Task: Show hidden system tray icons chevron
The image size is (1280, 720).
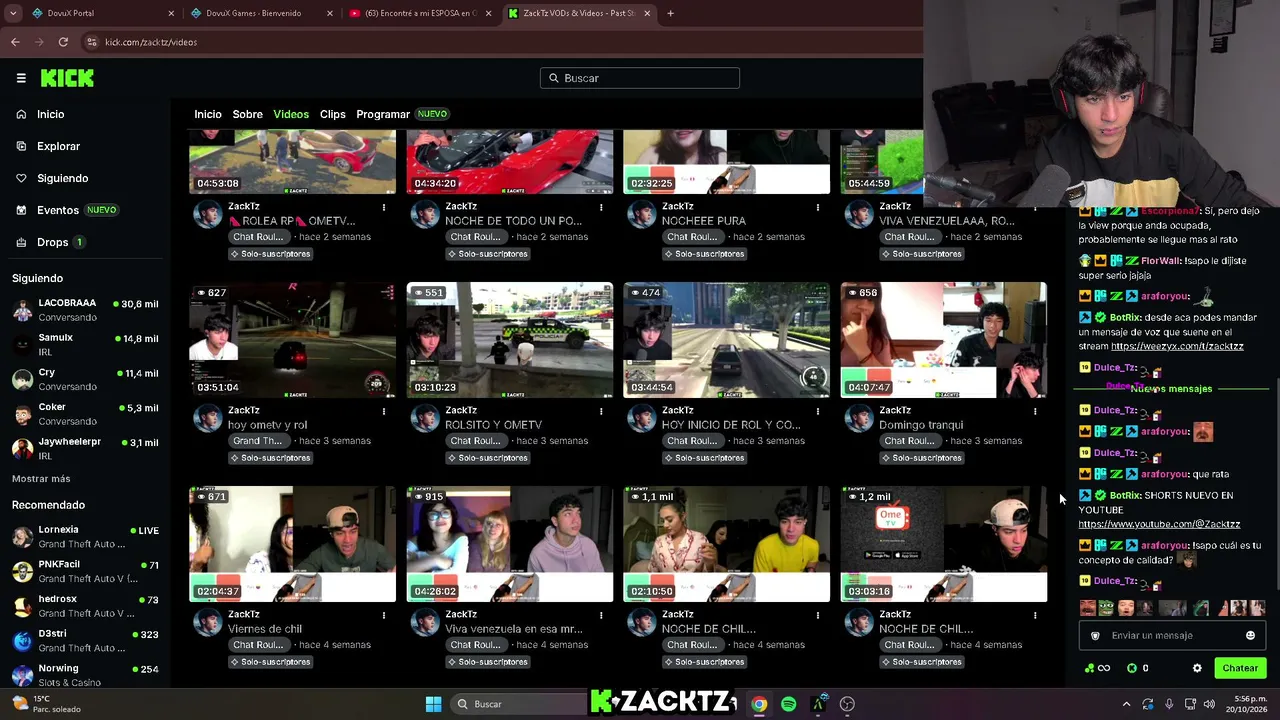Action: click(x=1126, y=704)
